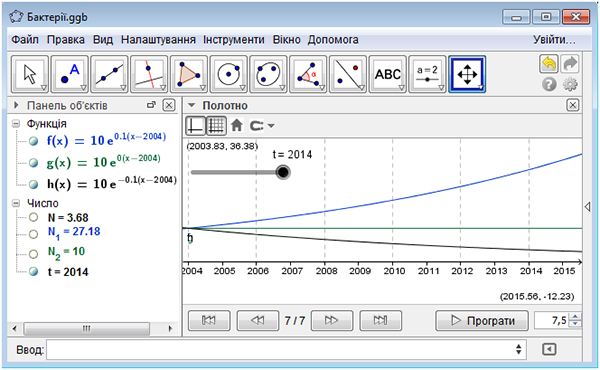This screenshot has height=370, width=600.
Task: Open the Move tool submenu arrow
Action: click(44, 88)
